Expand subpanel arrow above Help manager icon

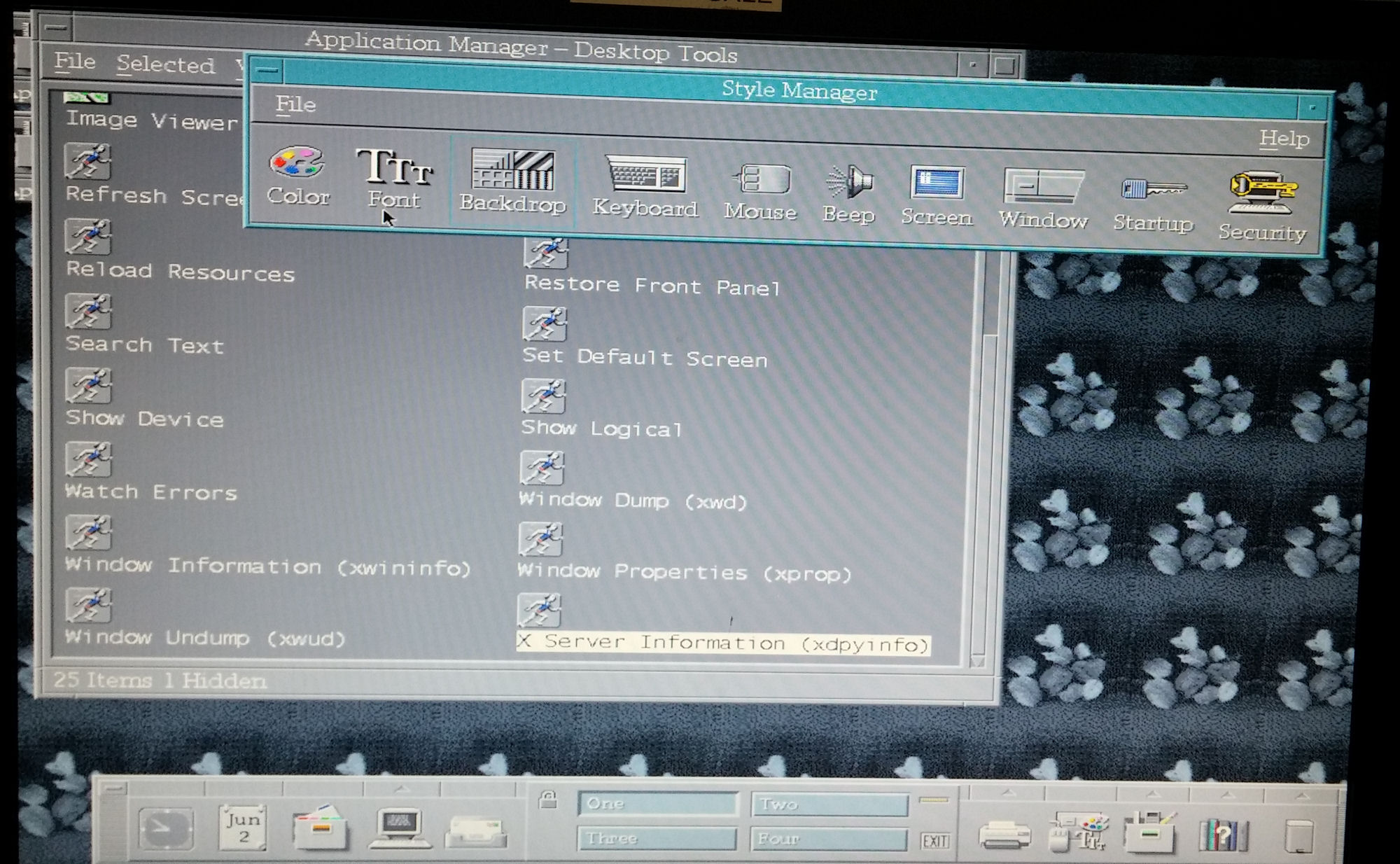tap(1227, 795)
